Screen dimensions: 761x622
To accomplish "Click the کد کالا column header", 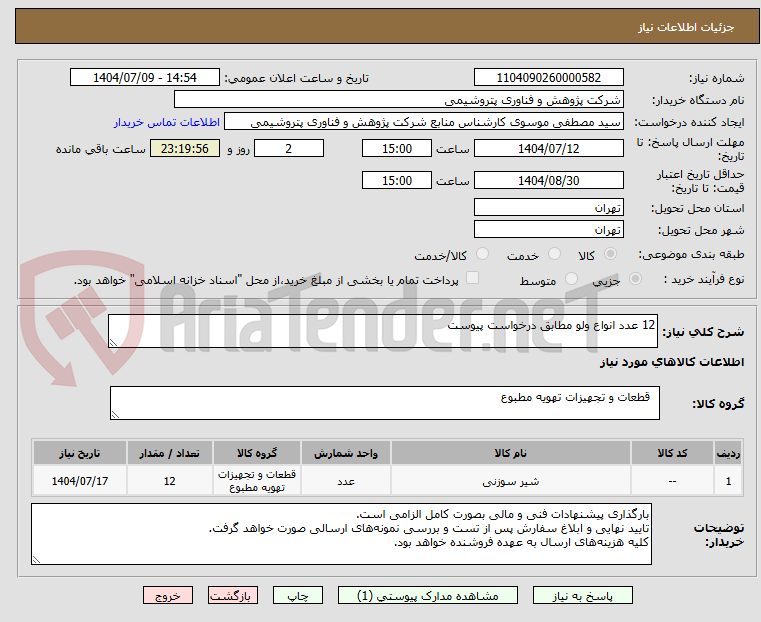I will tap(672, 453).
